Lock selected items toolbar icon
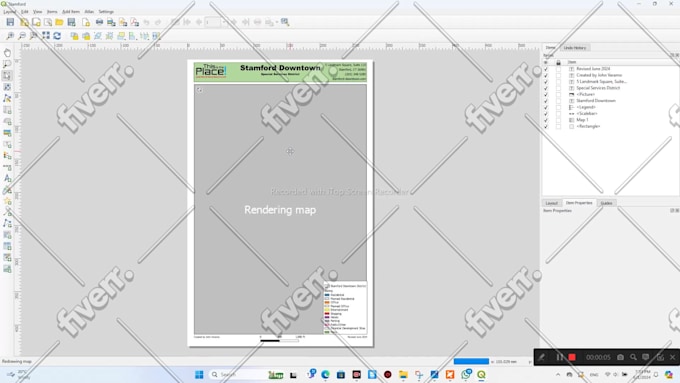Viewport: 680px width, 383px height. [74, 36]
